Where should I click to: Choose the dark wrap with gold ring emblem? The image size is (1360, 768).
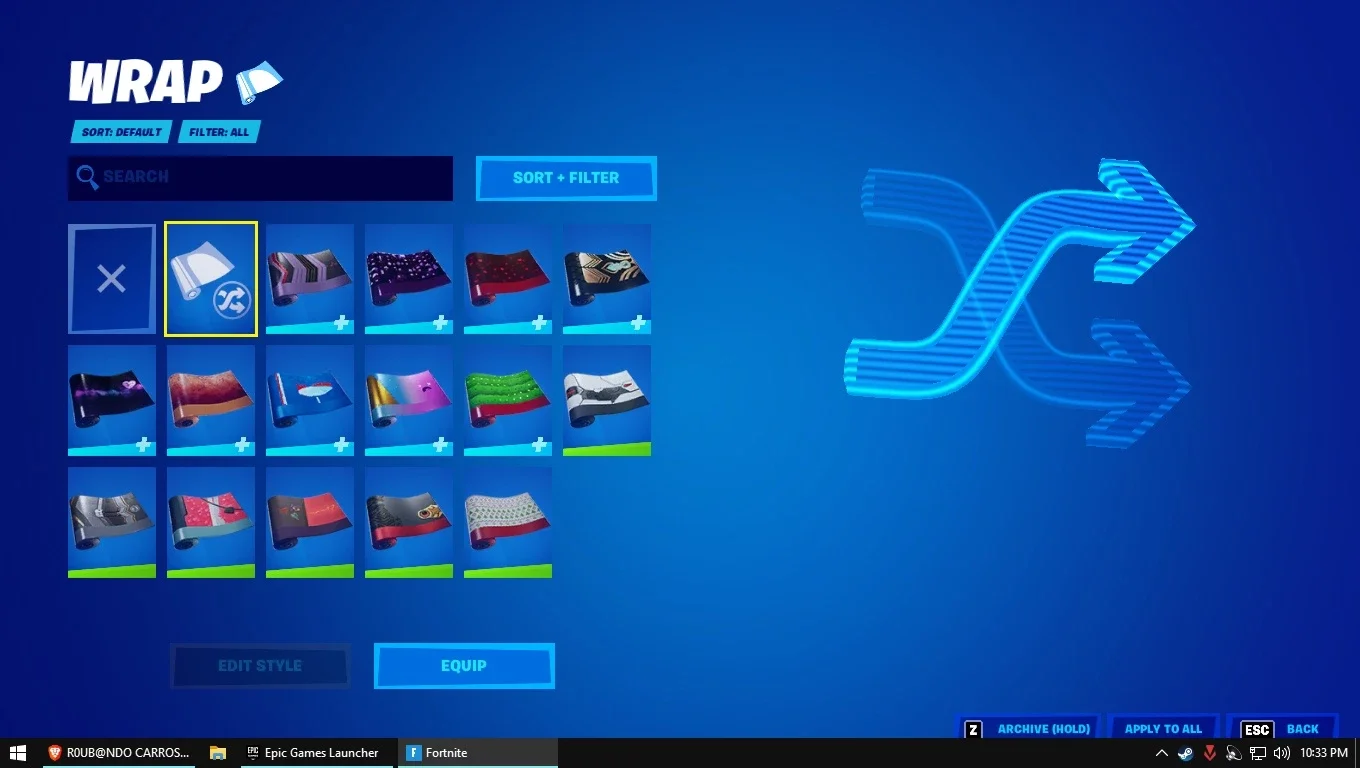pyautogui.click(x=409, y=523)
